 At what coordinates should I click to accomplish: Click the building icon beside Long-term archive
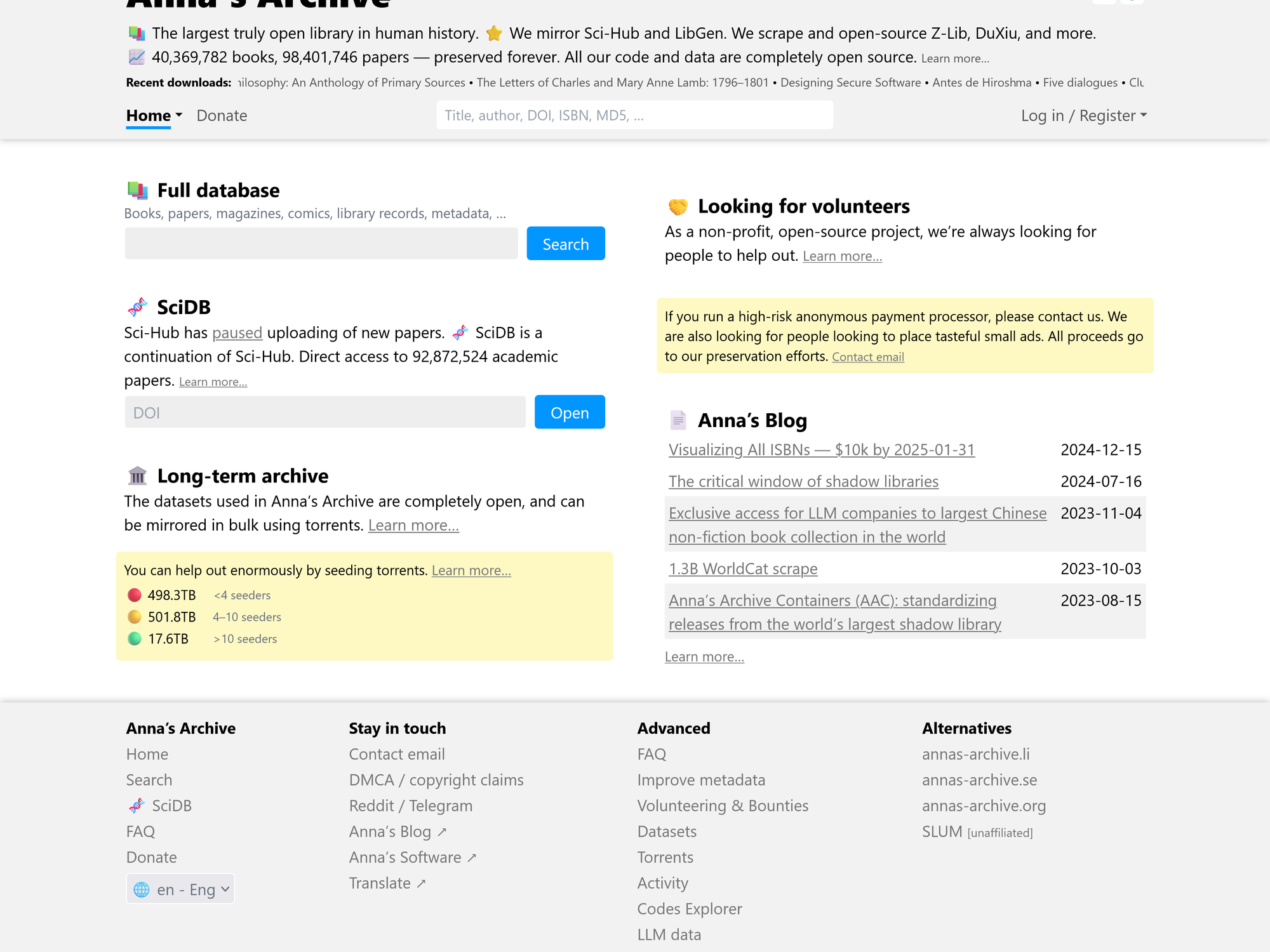pos(137,476)
